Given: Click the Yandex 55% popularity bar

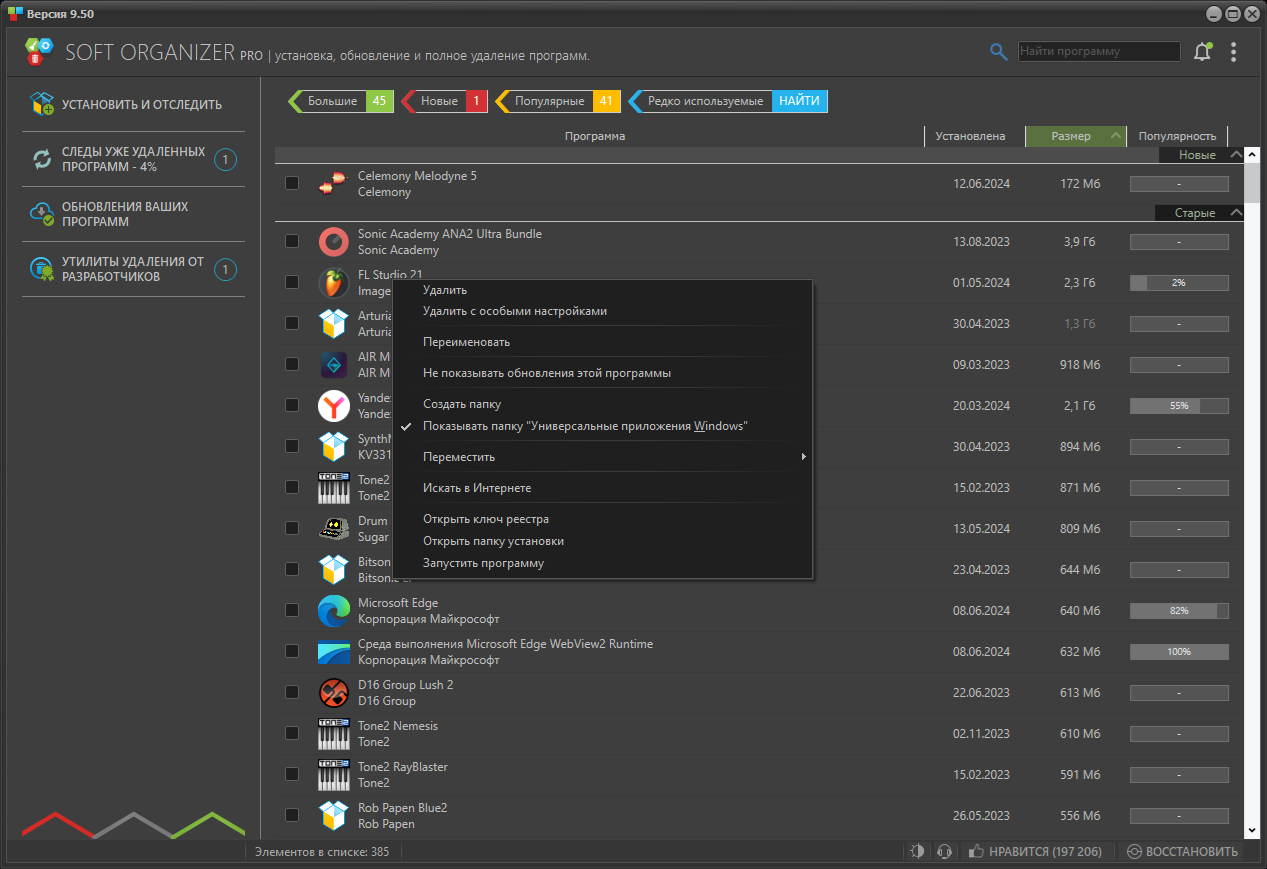Looking at the screenshot, I should point(1179,406).
